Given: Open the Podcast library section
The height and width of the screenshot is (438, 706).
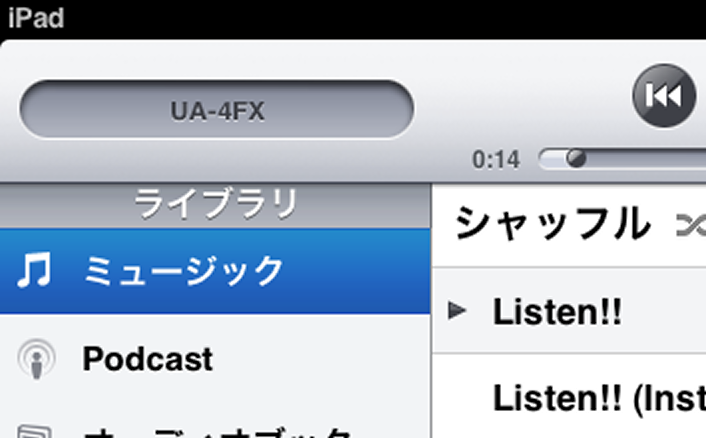Looking at the screenshot, I should (215, 358).
